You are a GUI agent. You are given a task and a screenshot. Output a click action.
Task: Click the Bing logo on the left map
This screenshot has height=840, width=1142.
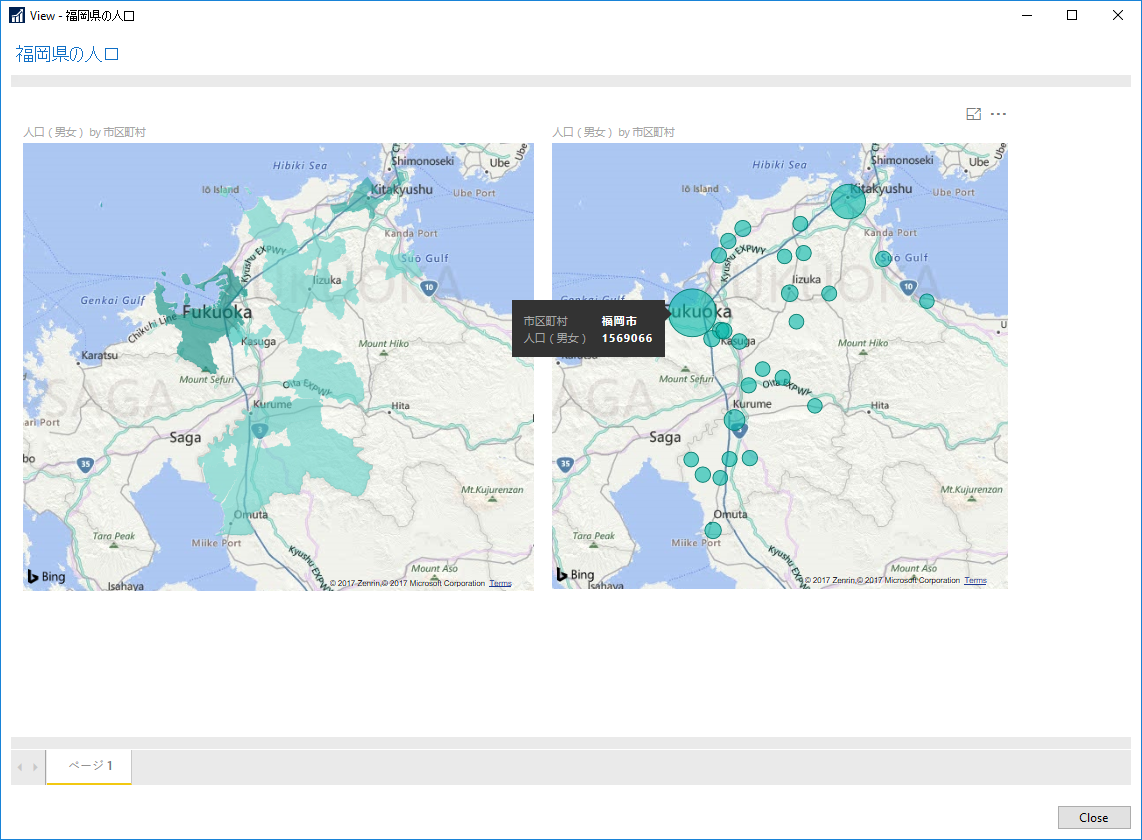pyautogui.click(x=46, y=576)
